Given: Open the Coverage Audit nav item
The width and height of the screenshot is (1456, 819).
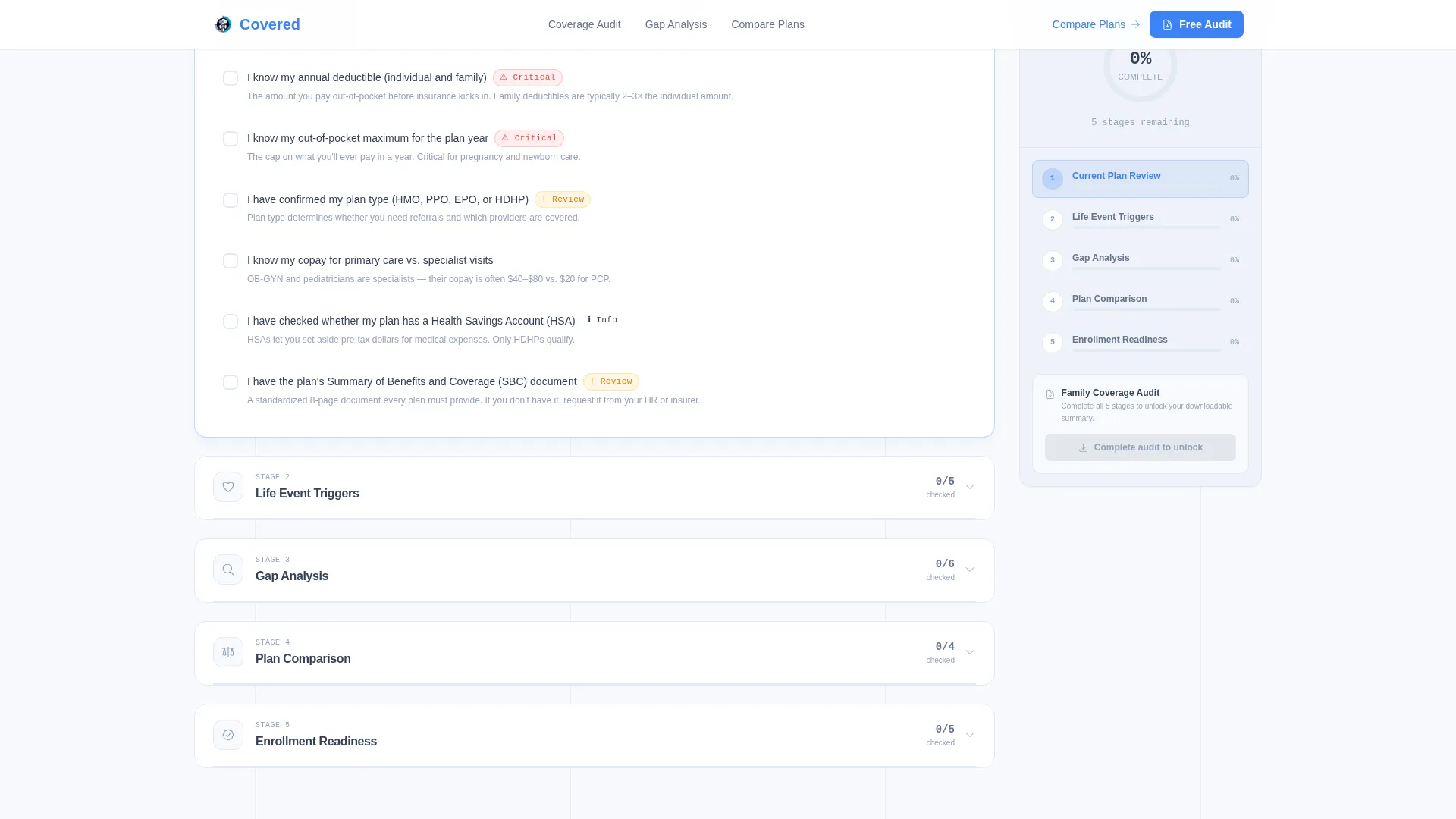Looking at the screenshot, I should [585, 24].
